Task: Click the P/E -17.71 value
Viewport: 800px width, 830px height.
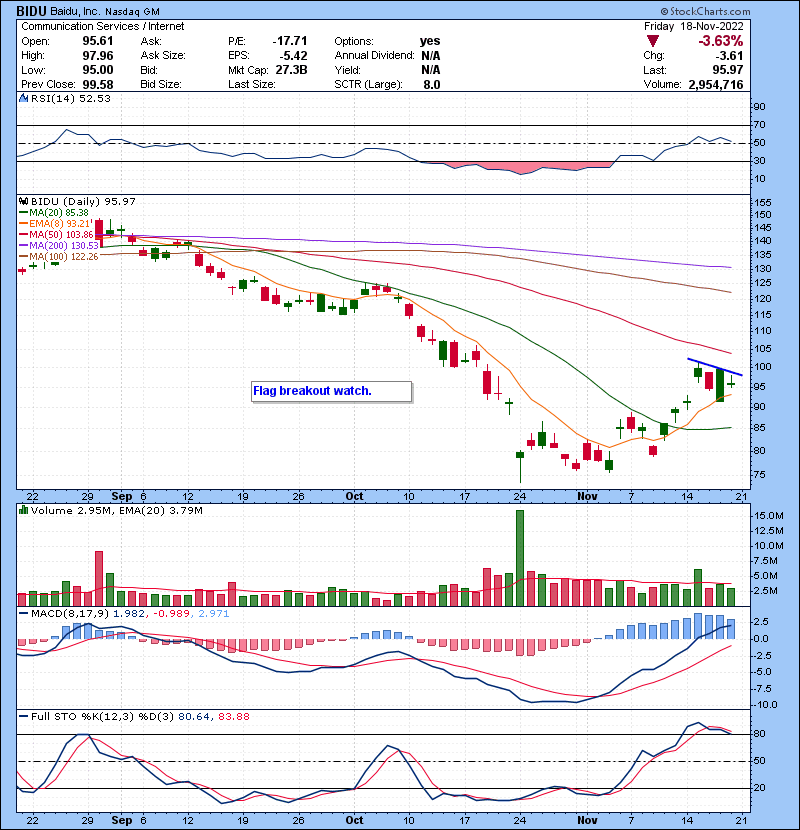Action: 290,41
